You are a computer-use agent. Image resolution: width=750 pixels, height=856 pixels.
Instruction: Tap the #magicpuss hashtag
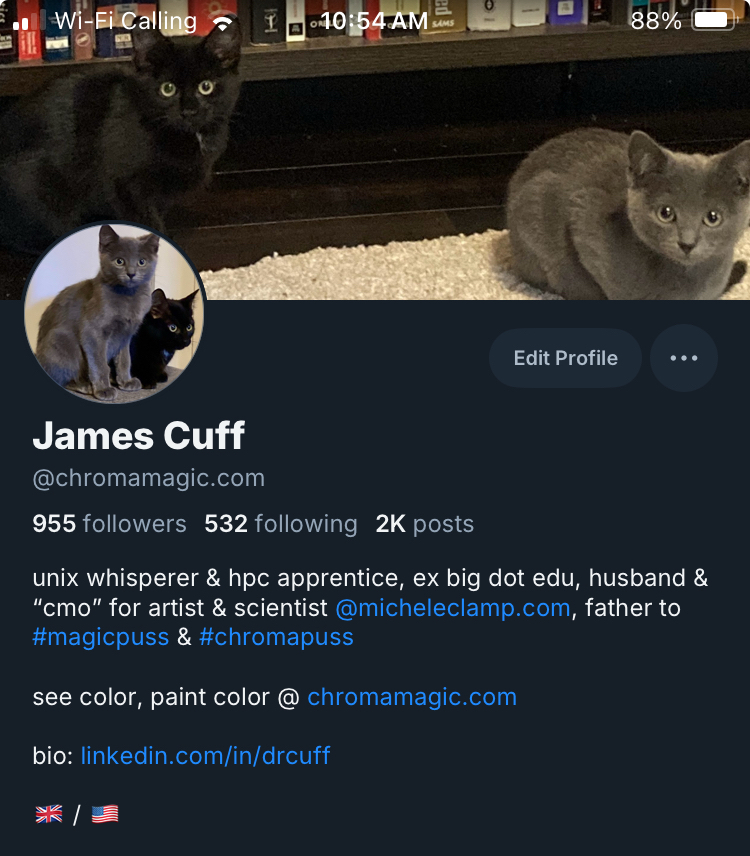click(101, 637)
